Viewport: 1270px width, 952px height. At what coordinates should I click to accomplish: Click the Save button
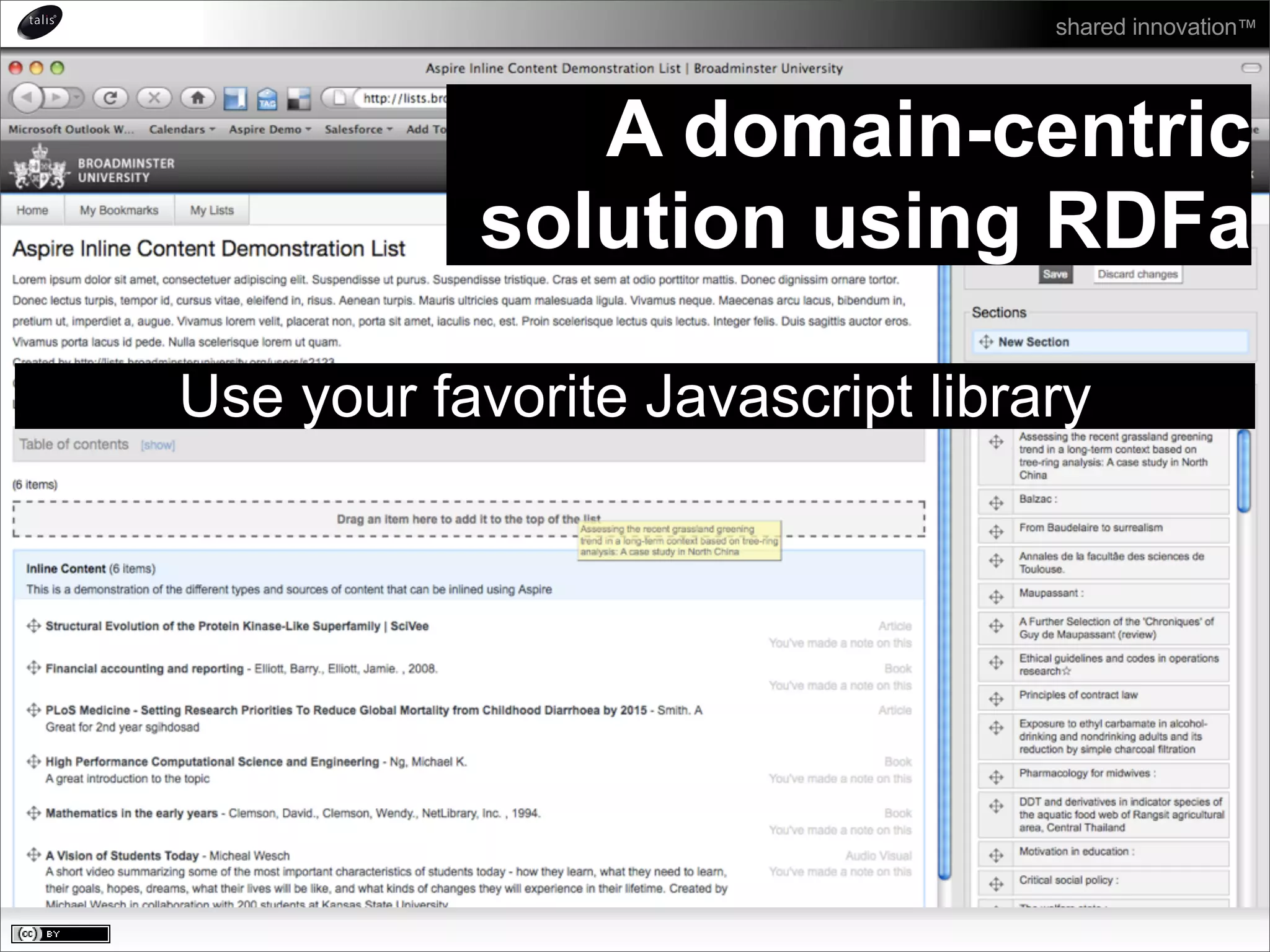pyautogui.click(x=1055, y=274)
